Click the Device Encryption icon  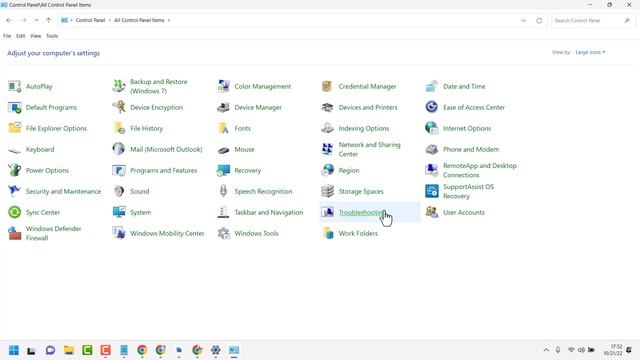point(119,107)
